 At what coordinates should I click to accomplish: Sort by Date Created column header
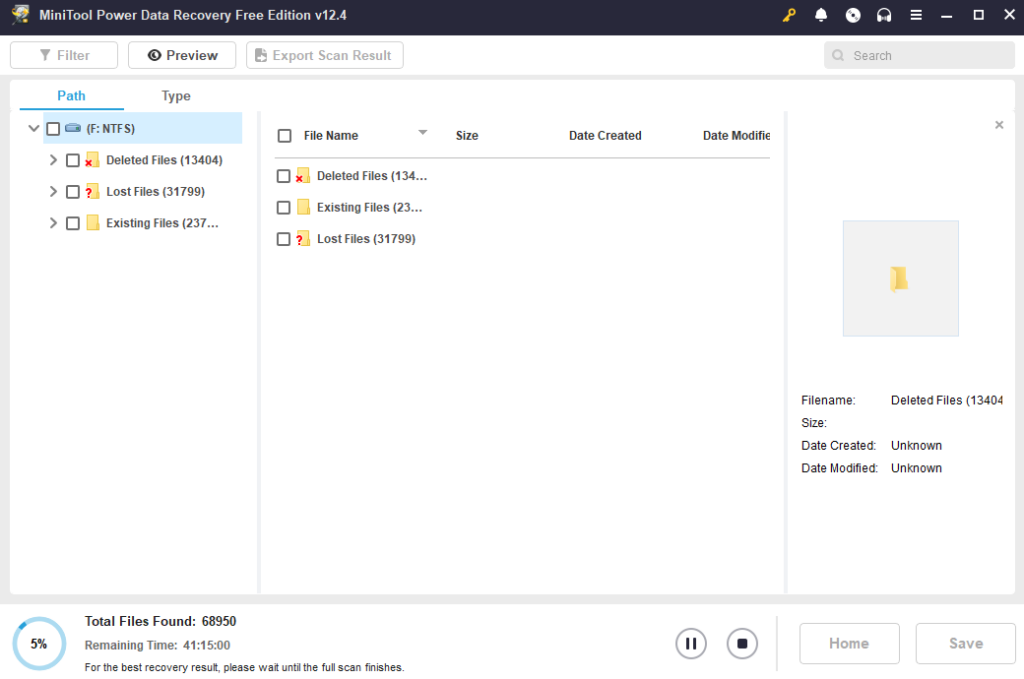[605, 135]
